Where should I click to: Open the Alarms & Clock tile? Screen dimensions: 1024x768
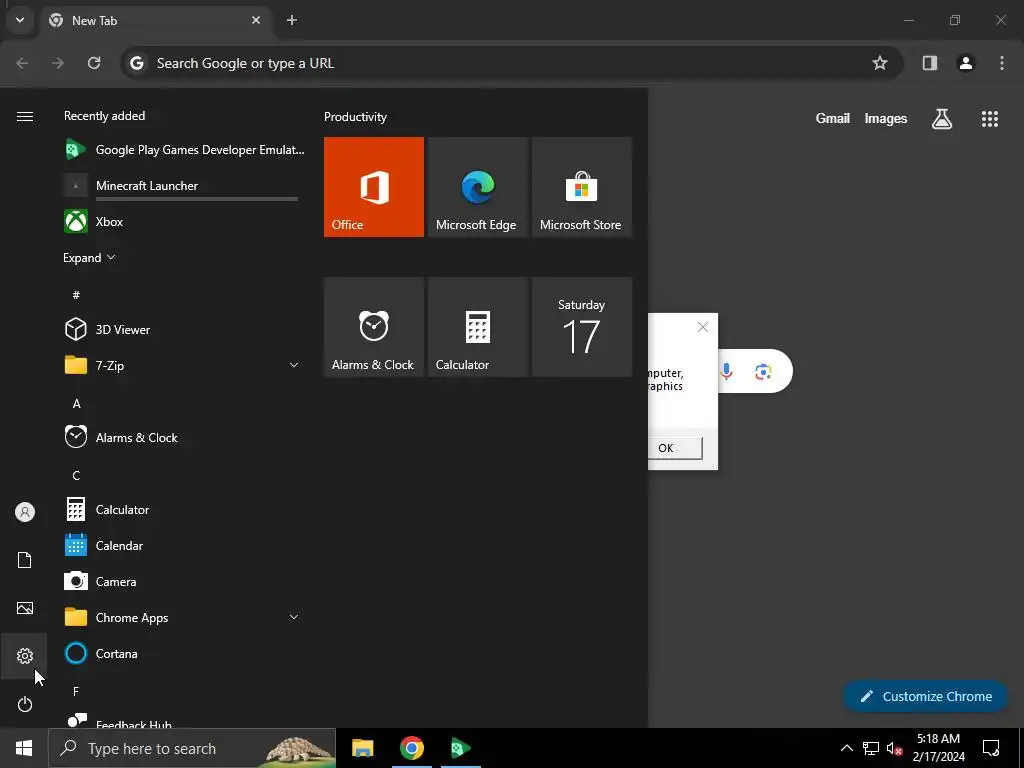point(374,327)
